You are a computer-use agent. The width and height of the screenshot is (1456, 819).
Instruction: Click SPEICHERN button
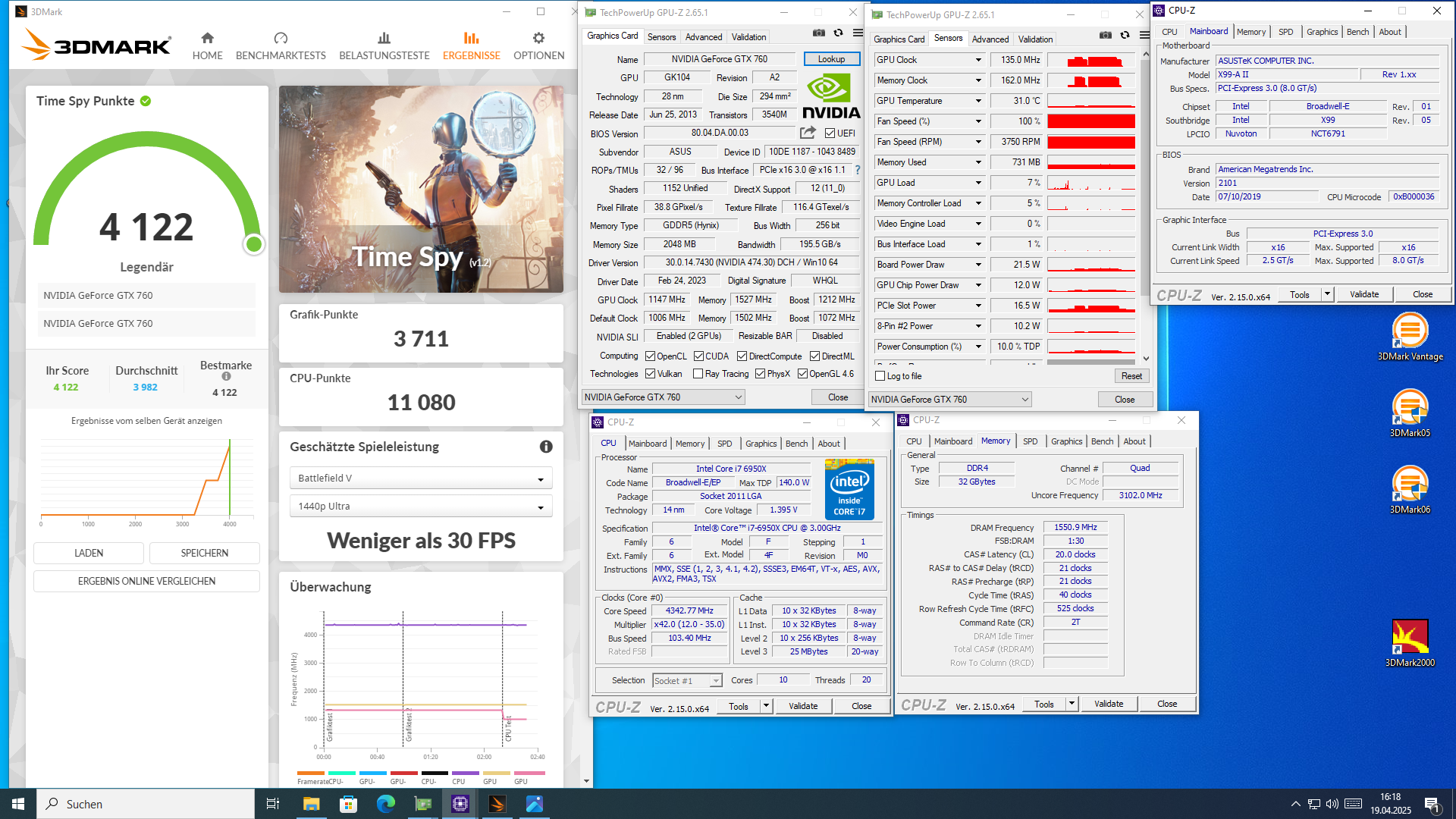205,554
